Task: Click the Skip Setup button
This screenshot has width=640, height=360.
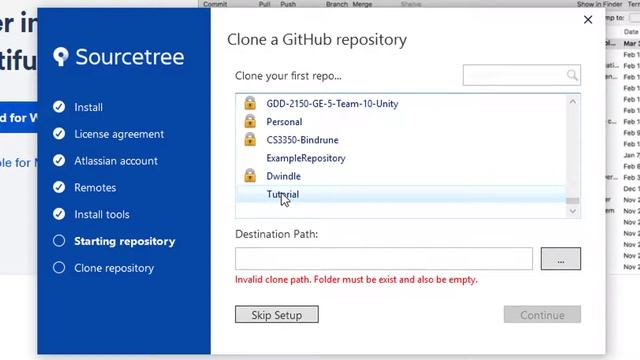Action: [277, 315]
